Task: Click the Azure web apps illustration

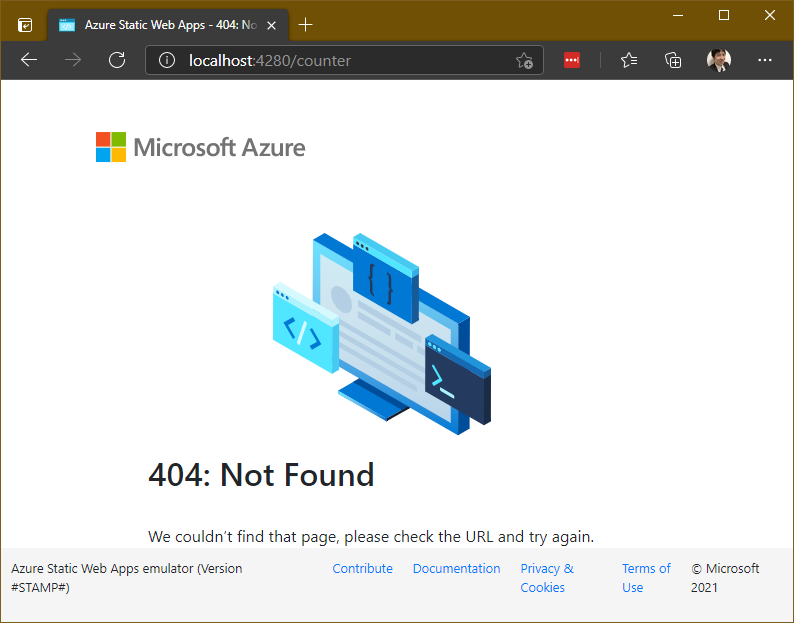Action: [382, 334]
